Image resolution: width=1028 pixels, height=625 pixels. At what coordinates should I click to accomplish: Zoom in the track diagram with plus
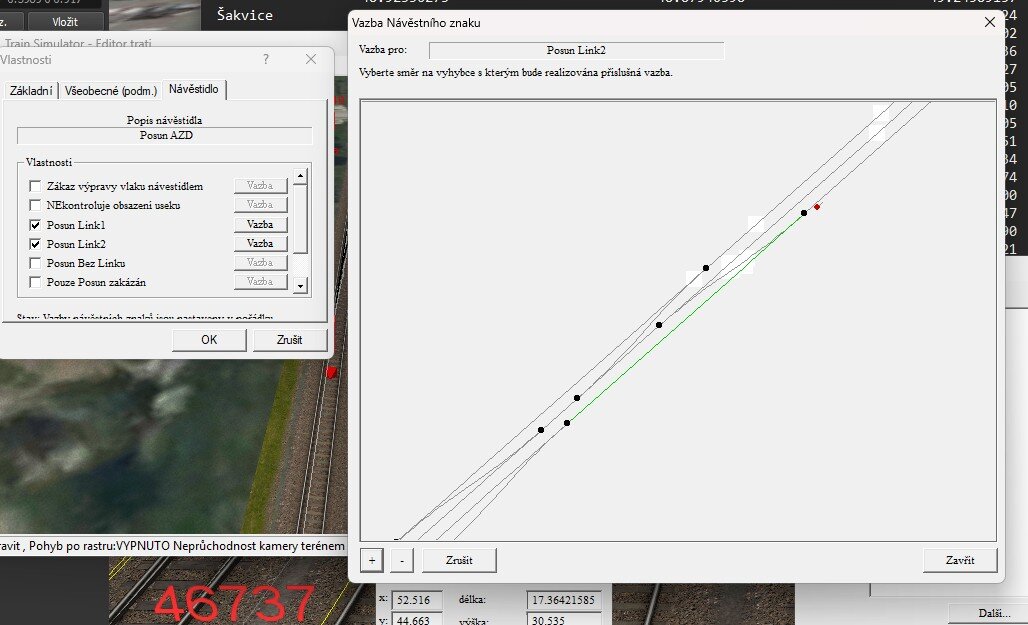372,560
